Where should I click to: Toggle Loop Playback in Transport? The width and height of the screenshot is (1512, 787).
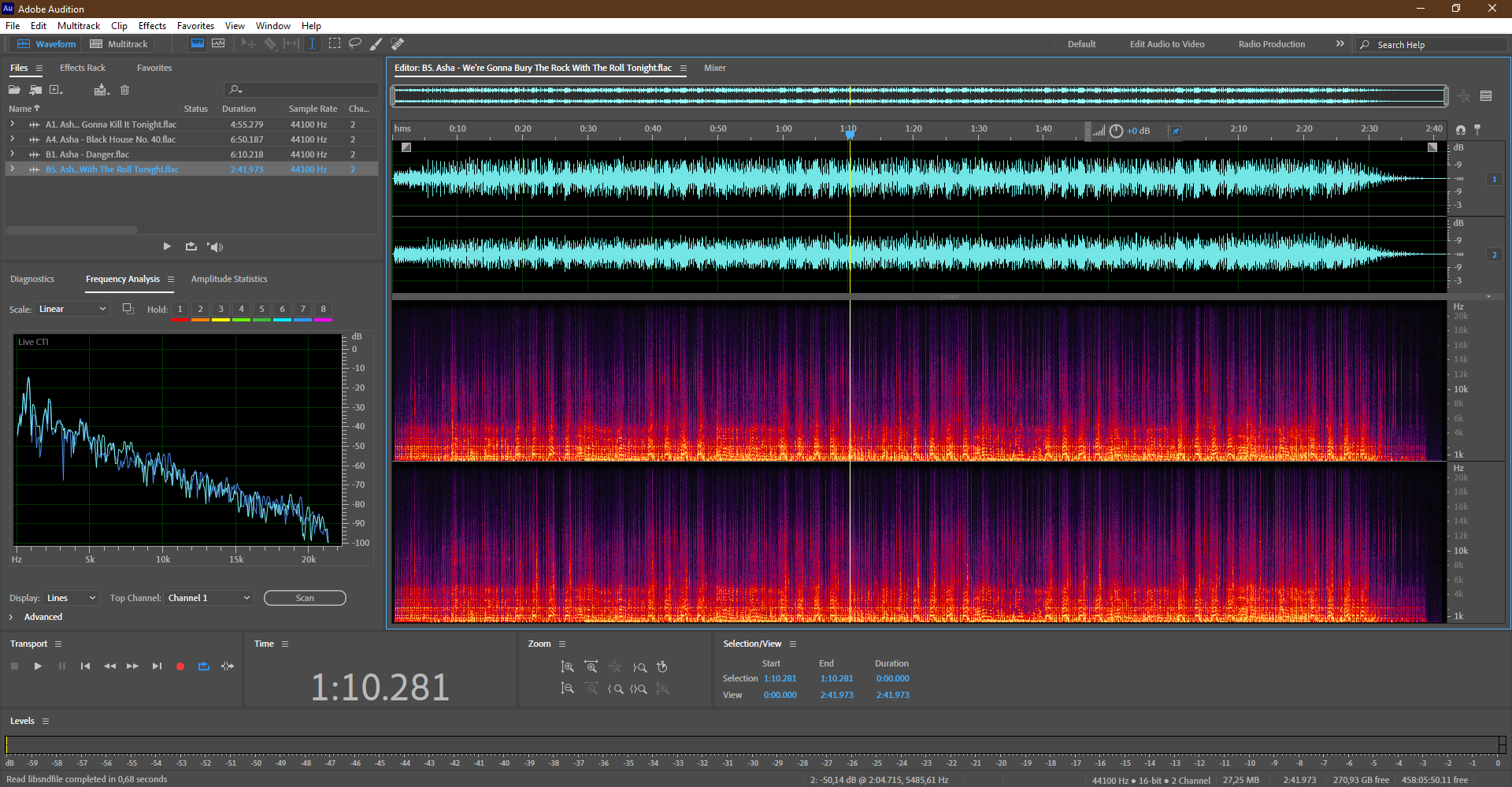204,666
